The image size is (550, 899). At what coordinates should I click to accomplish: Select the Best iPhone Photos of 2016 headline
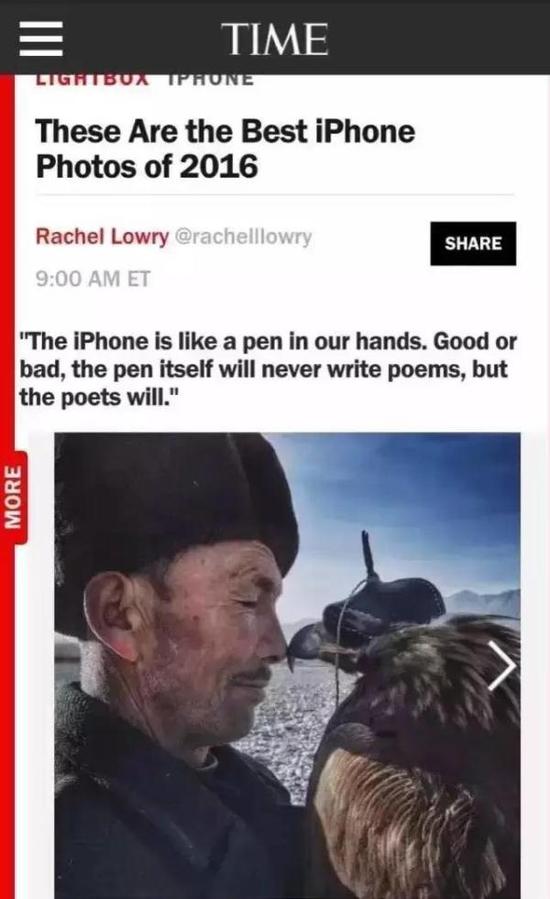[225, 148]
